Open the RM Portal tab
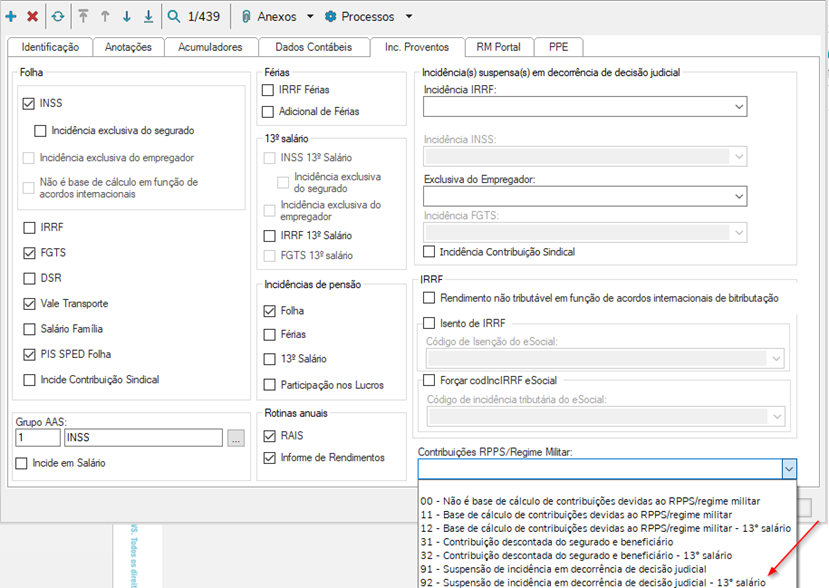The height and width of the screenshot is (588, 829). tap(498, 47)
